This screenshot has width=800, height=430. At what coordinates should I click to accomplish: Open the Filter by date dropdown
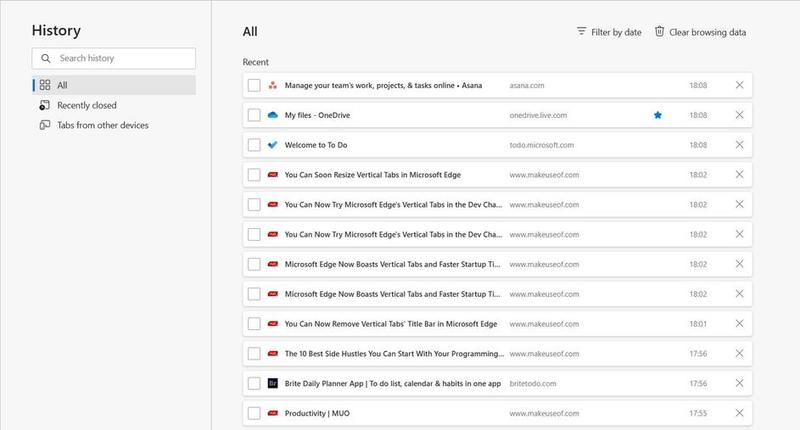(609, 32)
